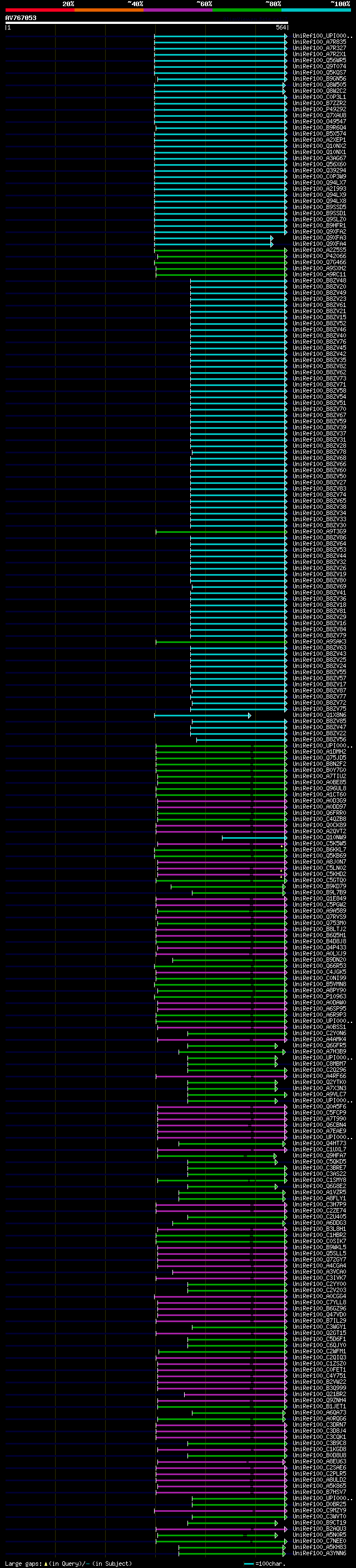Click the UniRef100_Q8W2C2 label
Image resolution: width=356 pixels, height=1568 pixels.
pyautogui.click(x=319, y=91)
